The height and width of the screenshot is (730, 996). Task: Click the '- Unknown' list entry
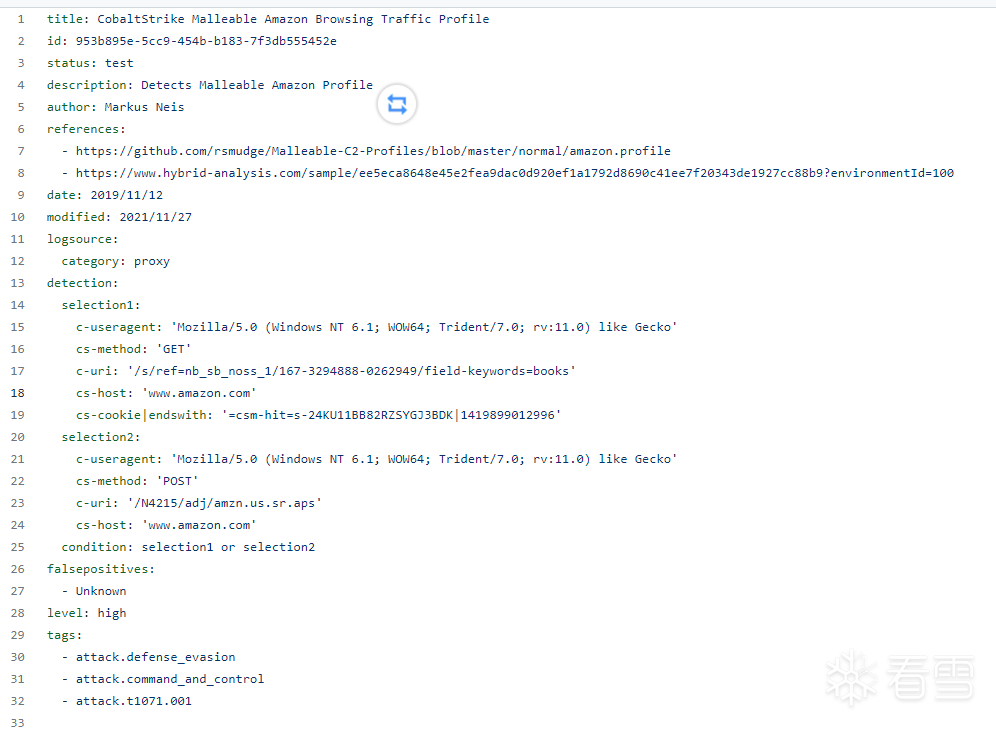pos(94,591)
